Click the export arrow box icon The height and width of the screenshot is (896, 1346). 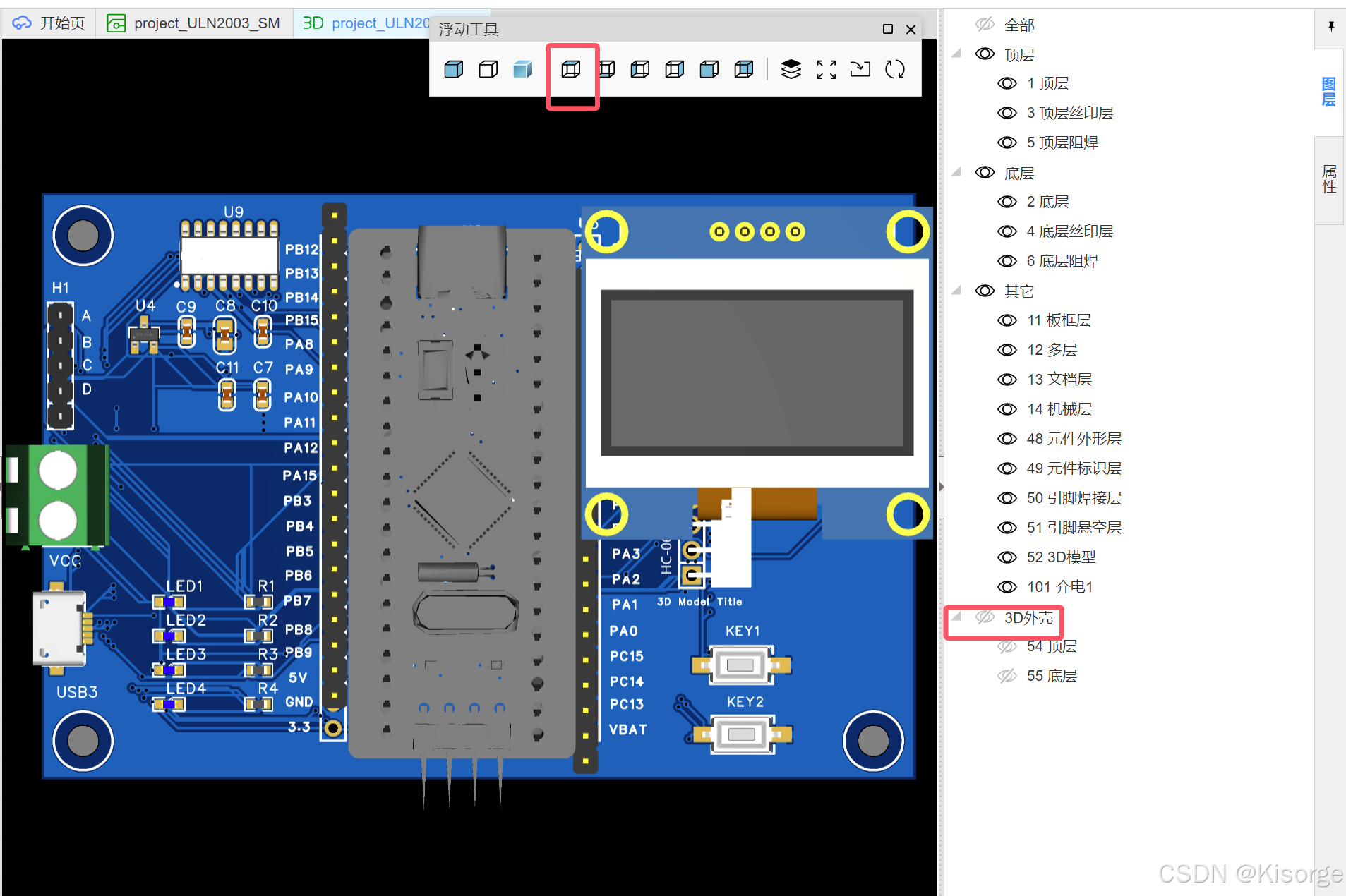pos(860,69)
